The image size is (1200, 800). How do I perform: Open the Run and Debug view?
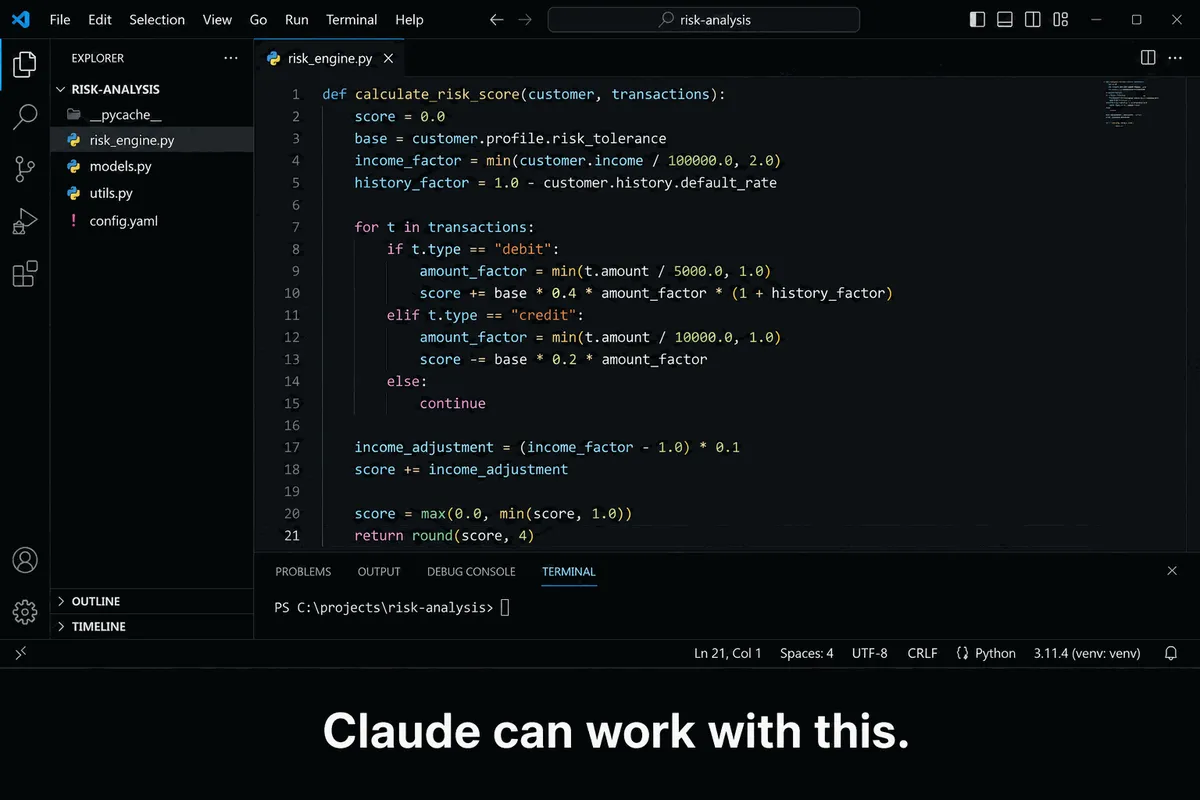coord(25,221)
